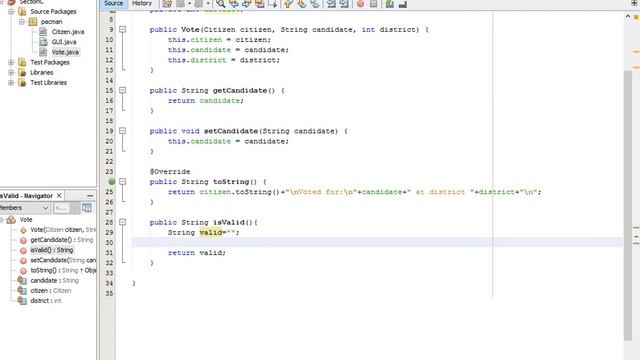Open Back history dropdown arrow

click(189, 4)
